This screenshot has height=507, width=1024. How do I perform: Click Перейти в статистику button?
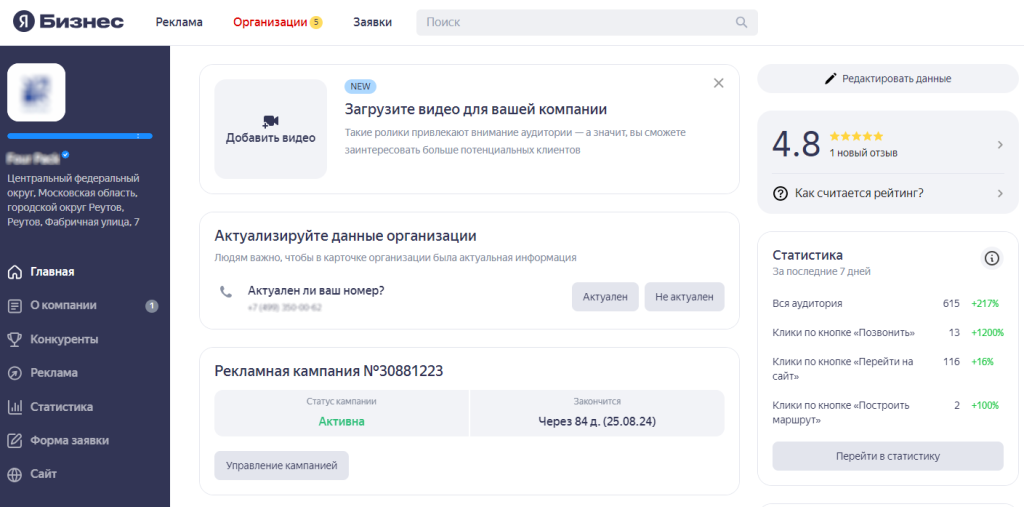click(888, 456)
